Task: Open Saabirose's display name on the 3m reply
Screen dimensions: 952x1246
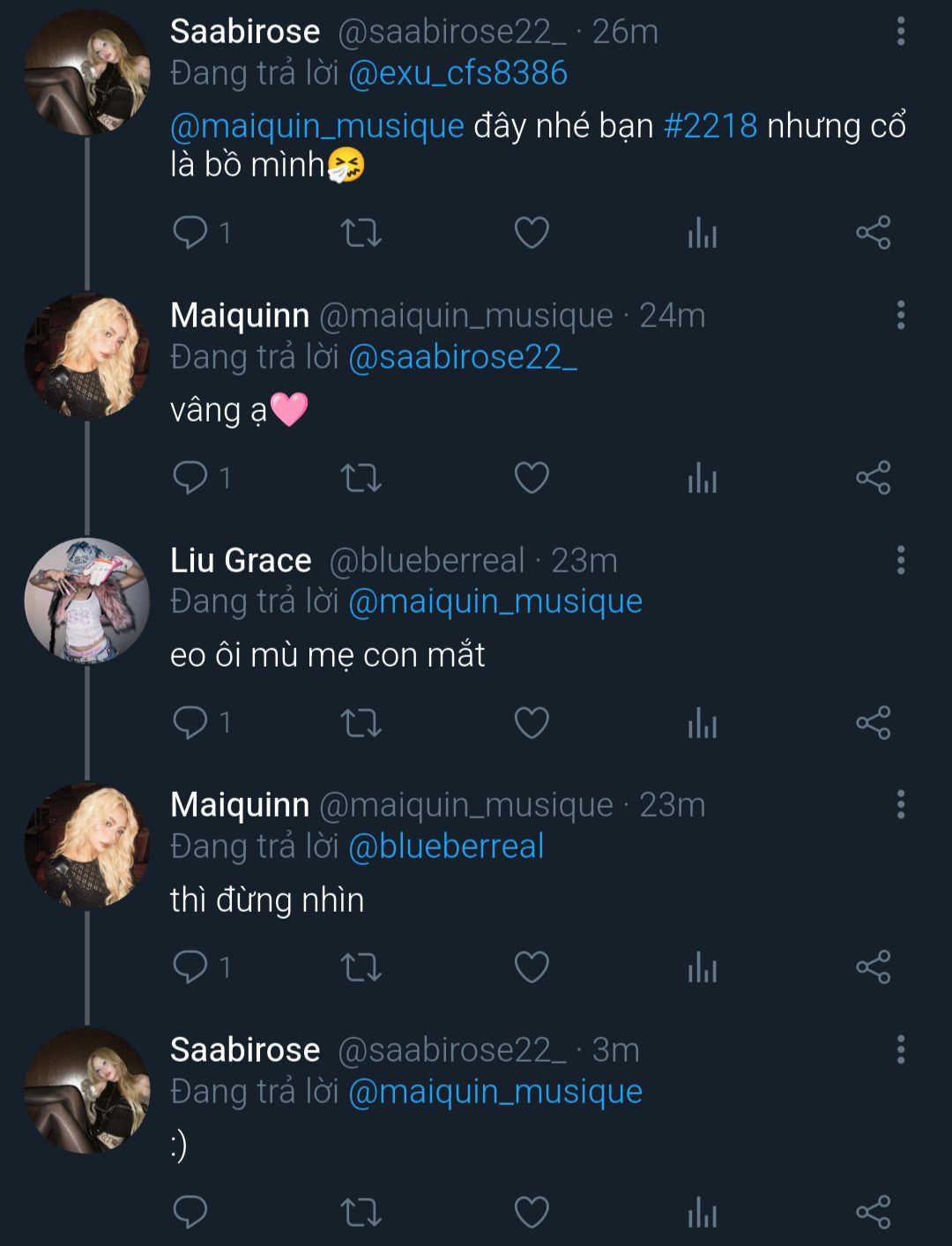Action: (x=245, y=1049)
